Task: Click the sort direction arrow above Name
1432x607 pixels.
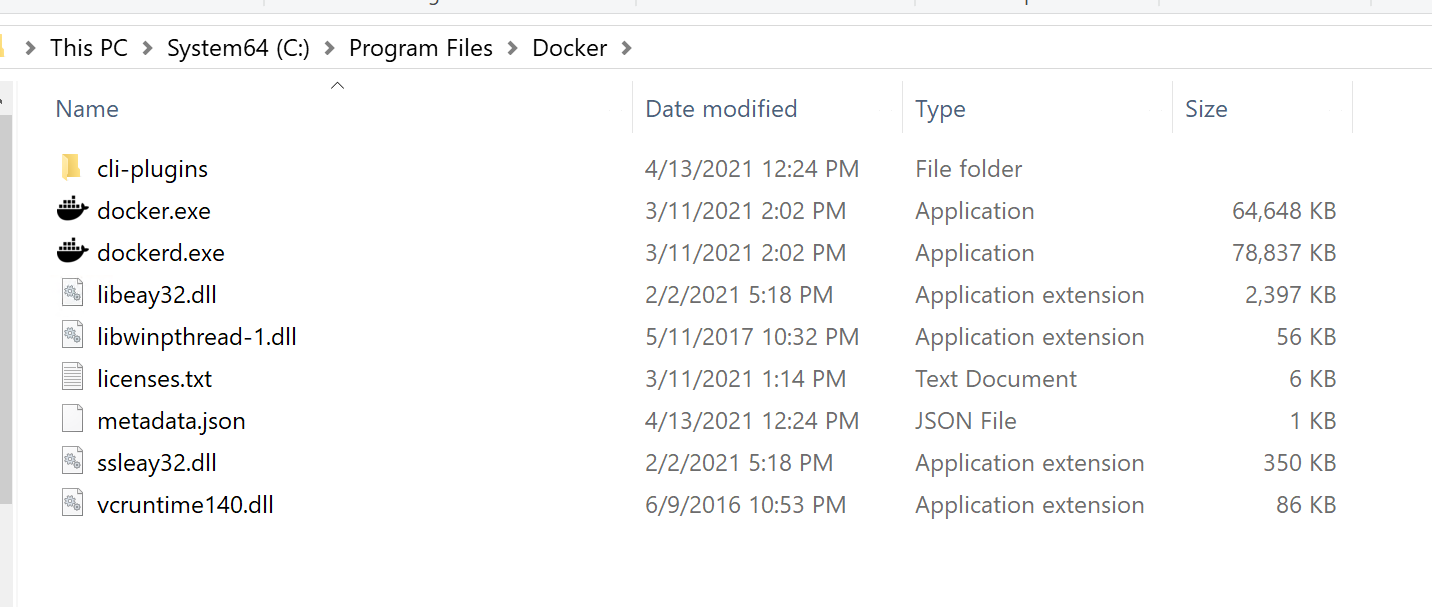Action: (337, 85)
